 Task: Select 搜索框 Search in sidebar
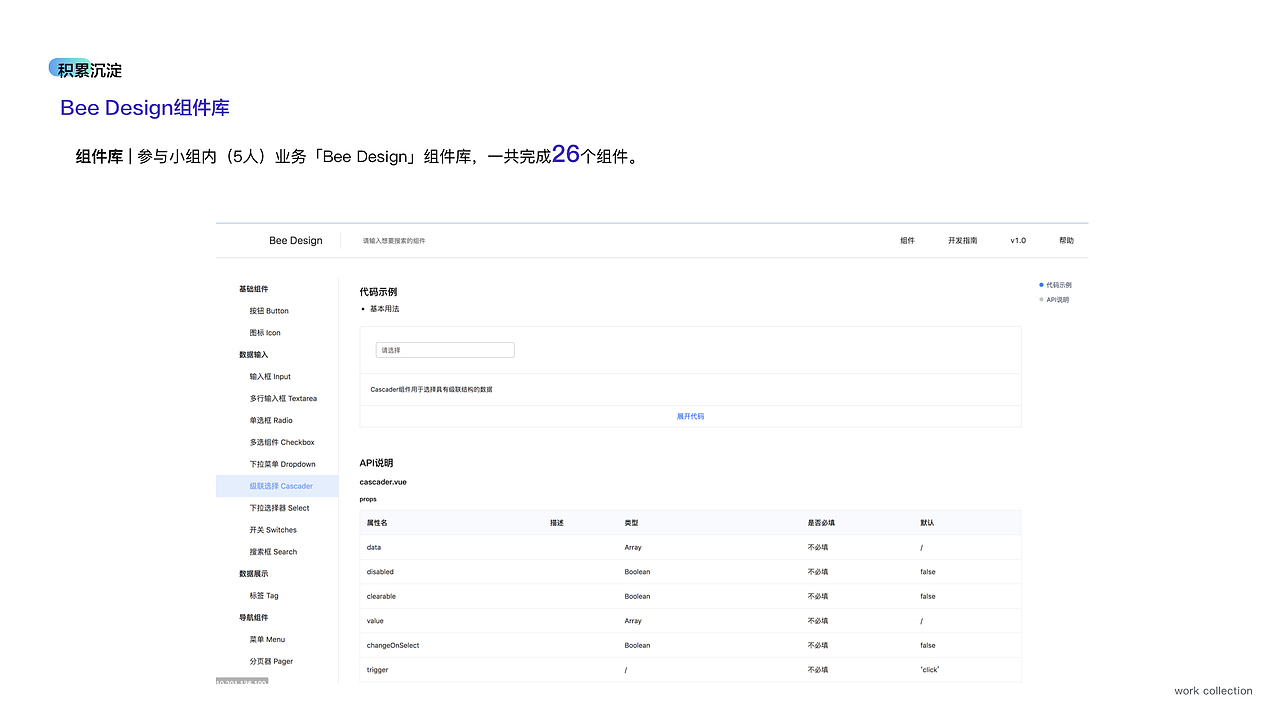(x=273, y=552)
